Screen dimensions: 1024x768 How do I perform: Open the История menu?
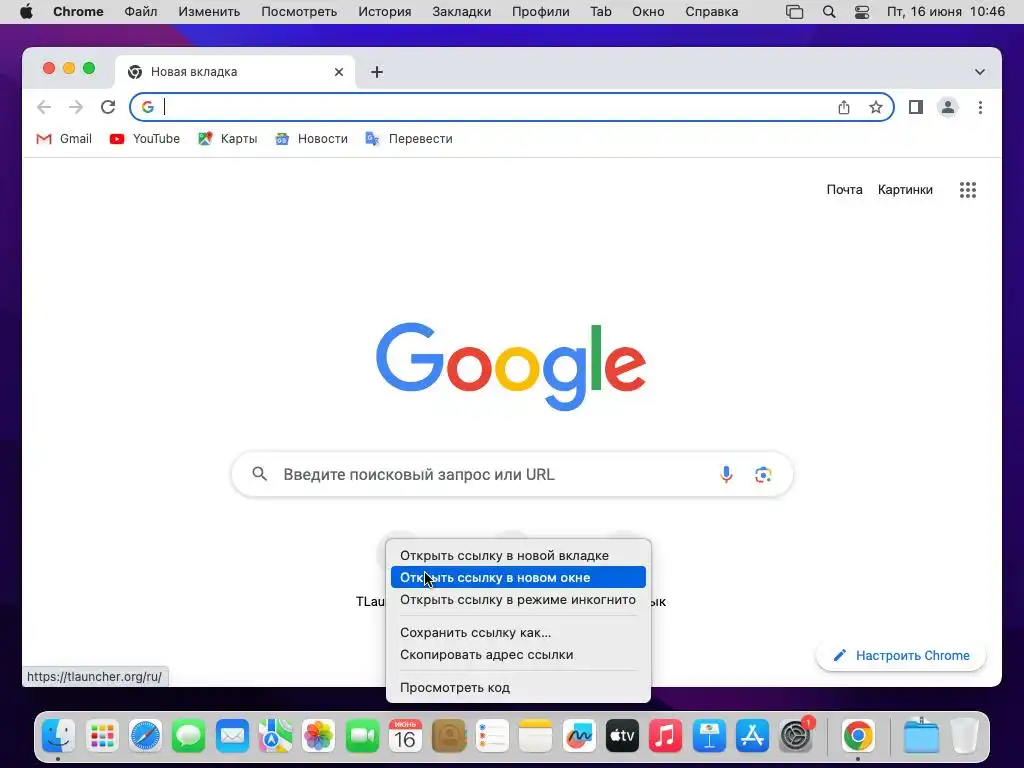385,12
